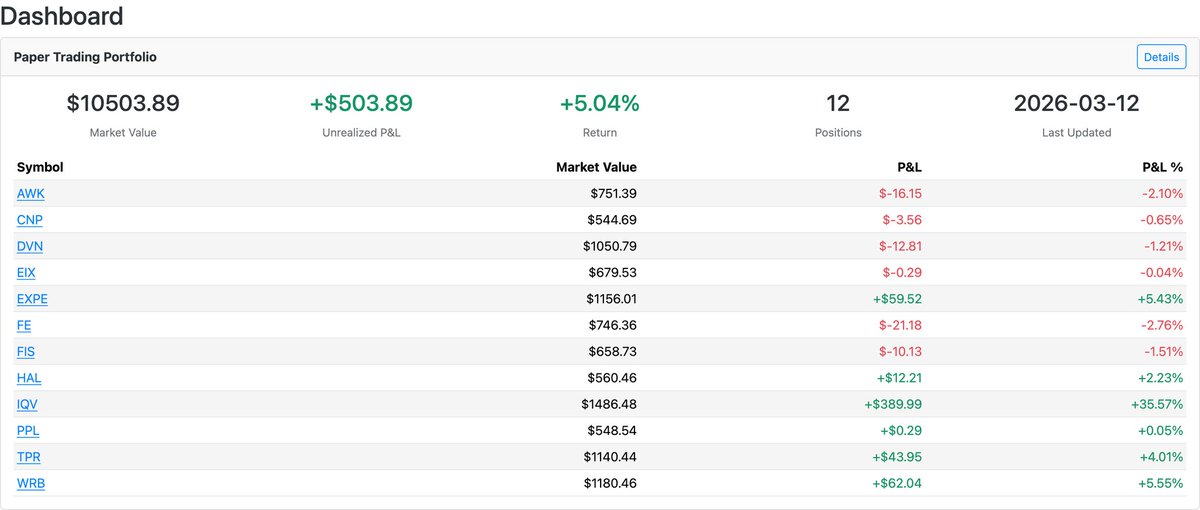This screenshot has width=1200, height=510.
Task: Select CNP percentage -0.65%
Action: pyautogui.click(x=1164, y=220)
